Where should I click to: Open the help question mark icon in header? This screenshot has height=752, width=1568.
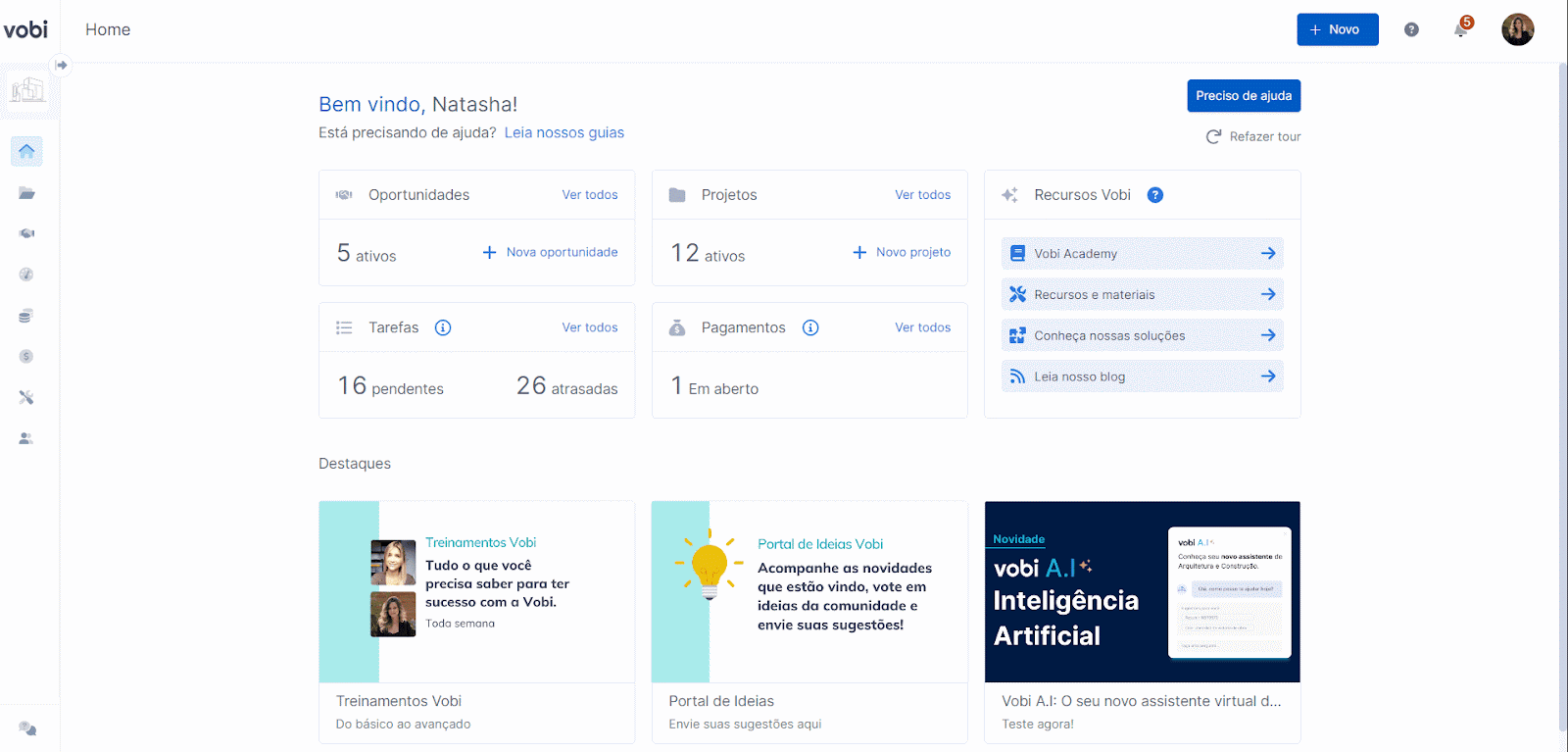[x=1411, y=29]
